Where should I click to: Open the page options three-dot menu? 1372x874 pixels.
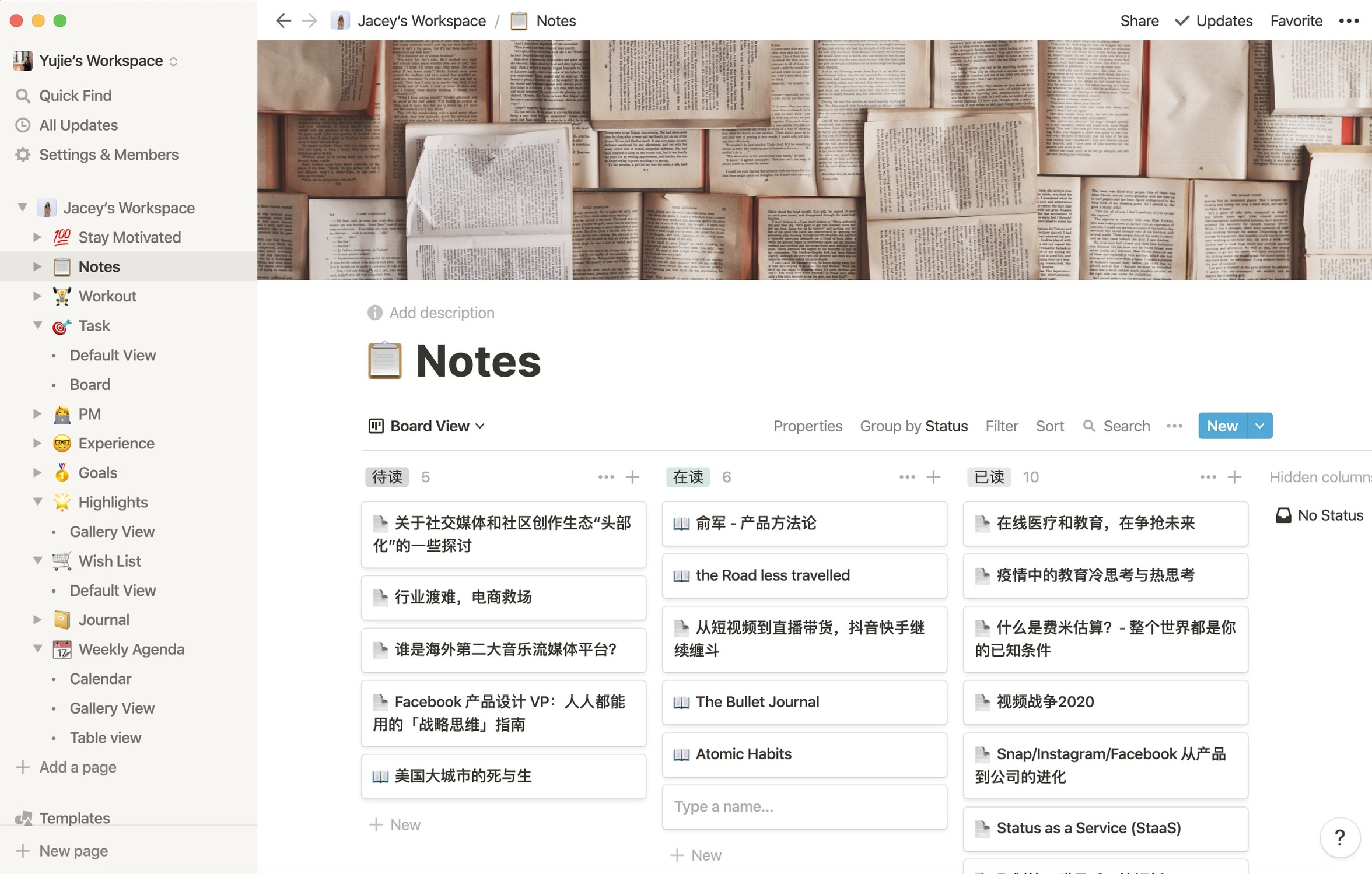coord(1349,21)
